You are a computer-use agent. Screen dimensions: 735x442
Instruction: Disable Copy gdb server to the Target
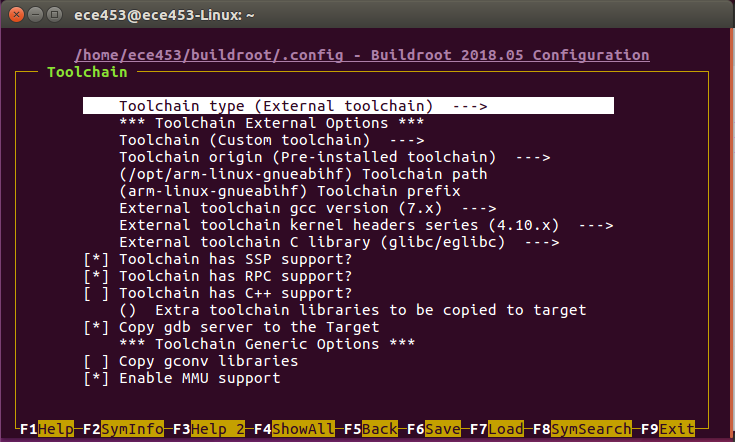pyautogui.click(x=98, y=327)
